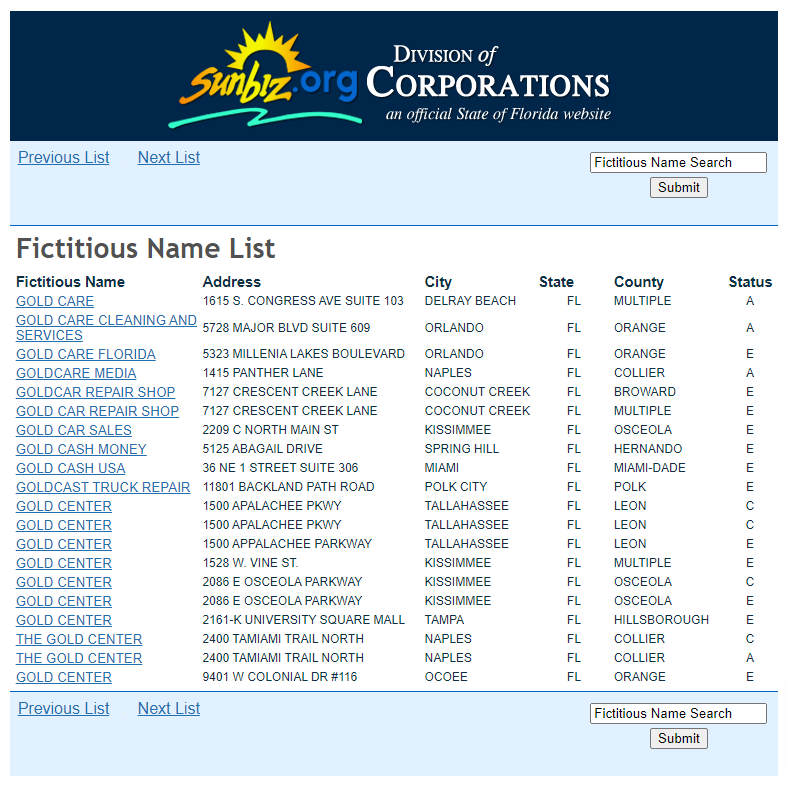This screenshot has width=786, height=789.
Task: Click the State column header
Action: [556, 282]
